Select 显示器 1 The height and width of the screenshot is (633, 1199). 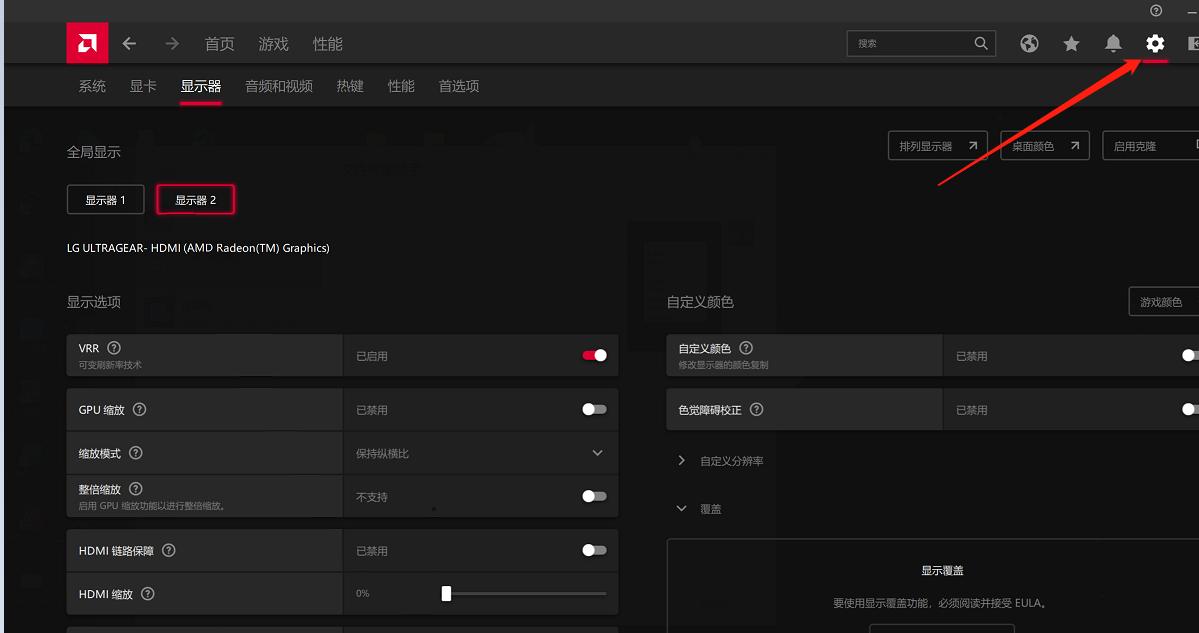105,199
